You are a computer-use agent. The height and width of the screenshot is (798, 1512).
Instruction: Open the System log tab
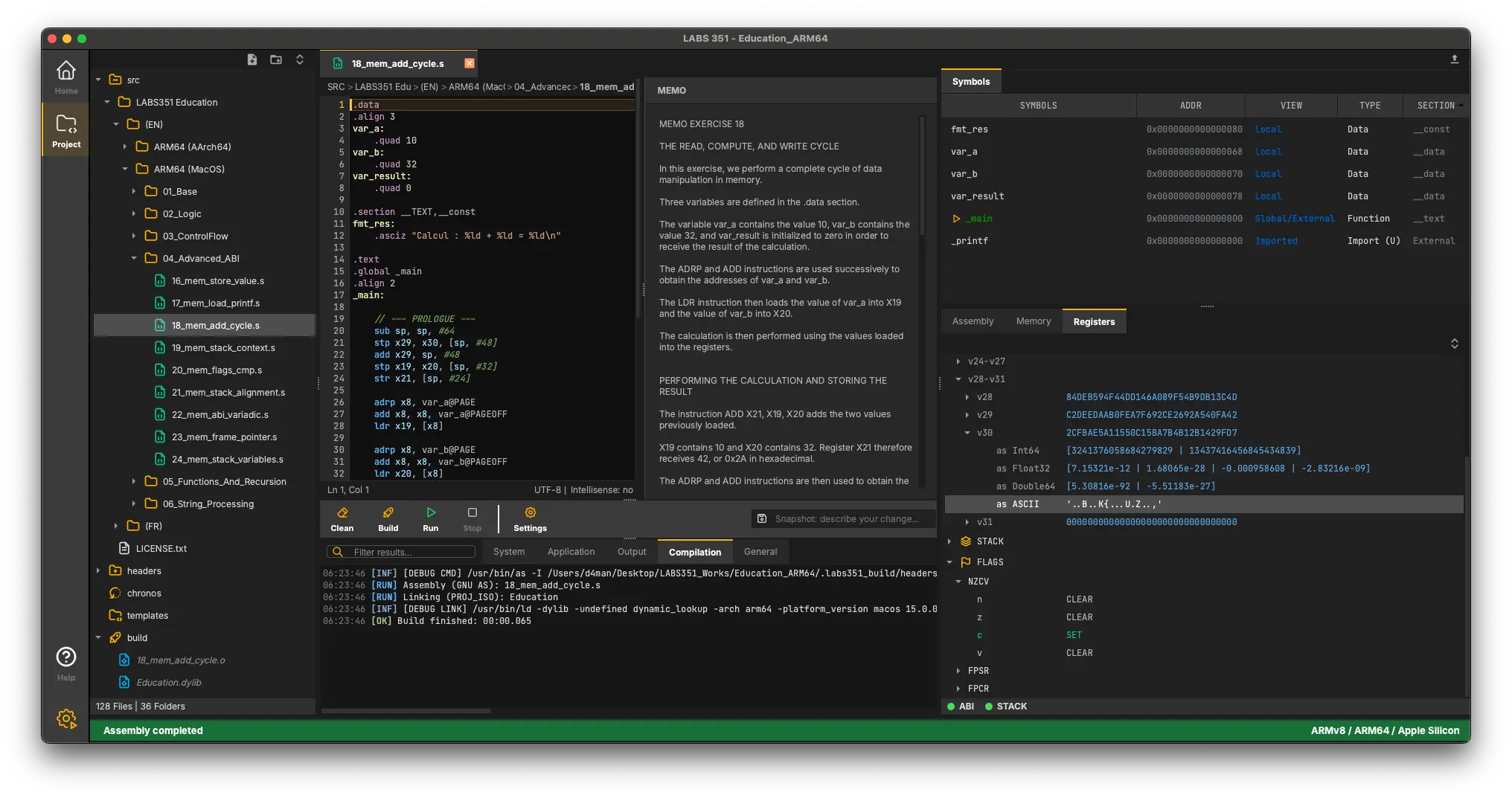pos(509,552)
